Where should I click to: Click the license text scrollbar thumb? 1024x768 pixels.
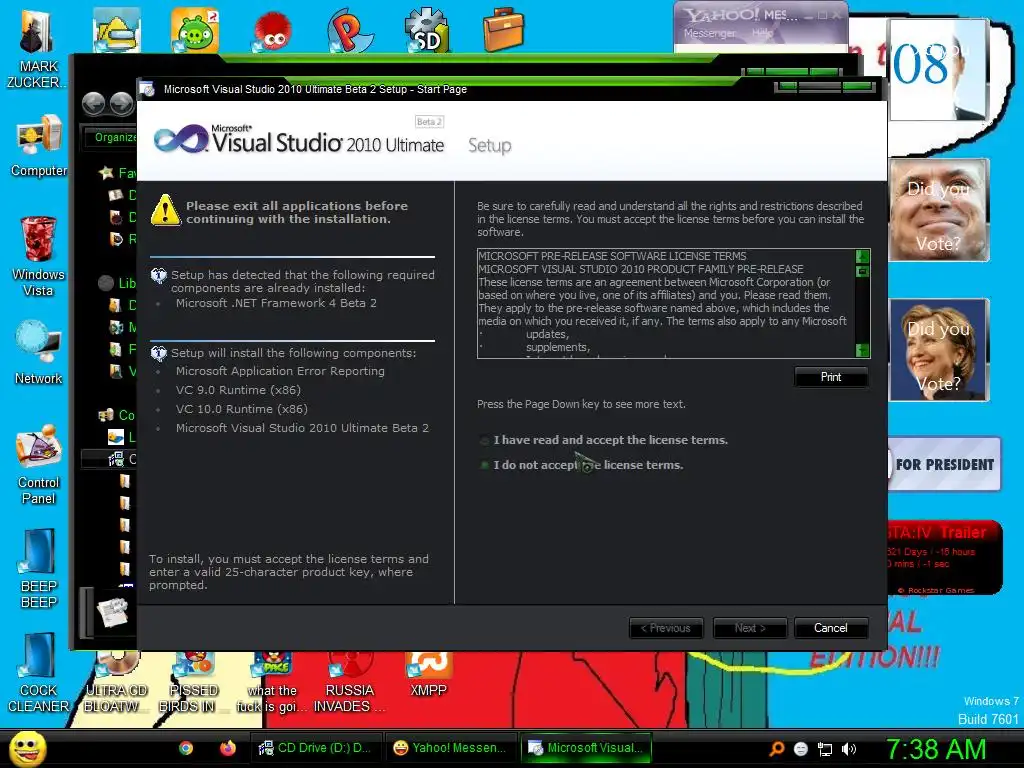863,270
